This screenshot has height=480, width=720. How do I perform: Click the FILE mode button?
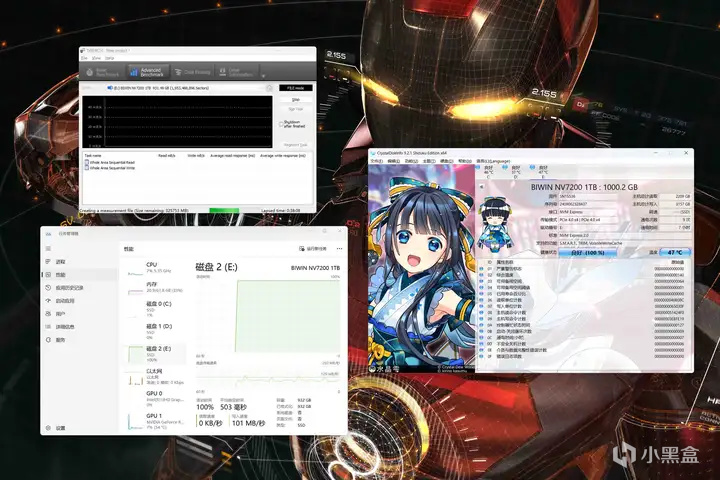pyautogui.click(x=296, y=88)
